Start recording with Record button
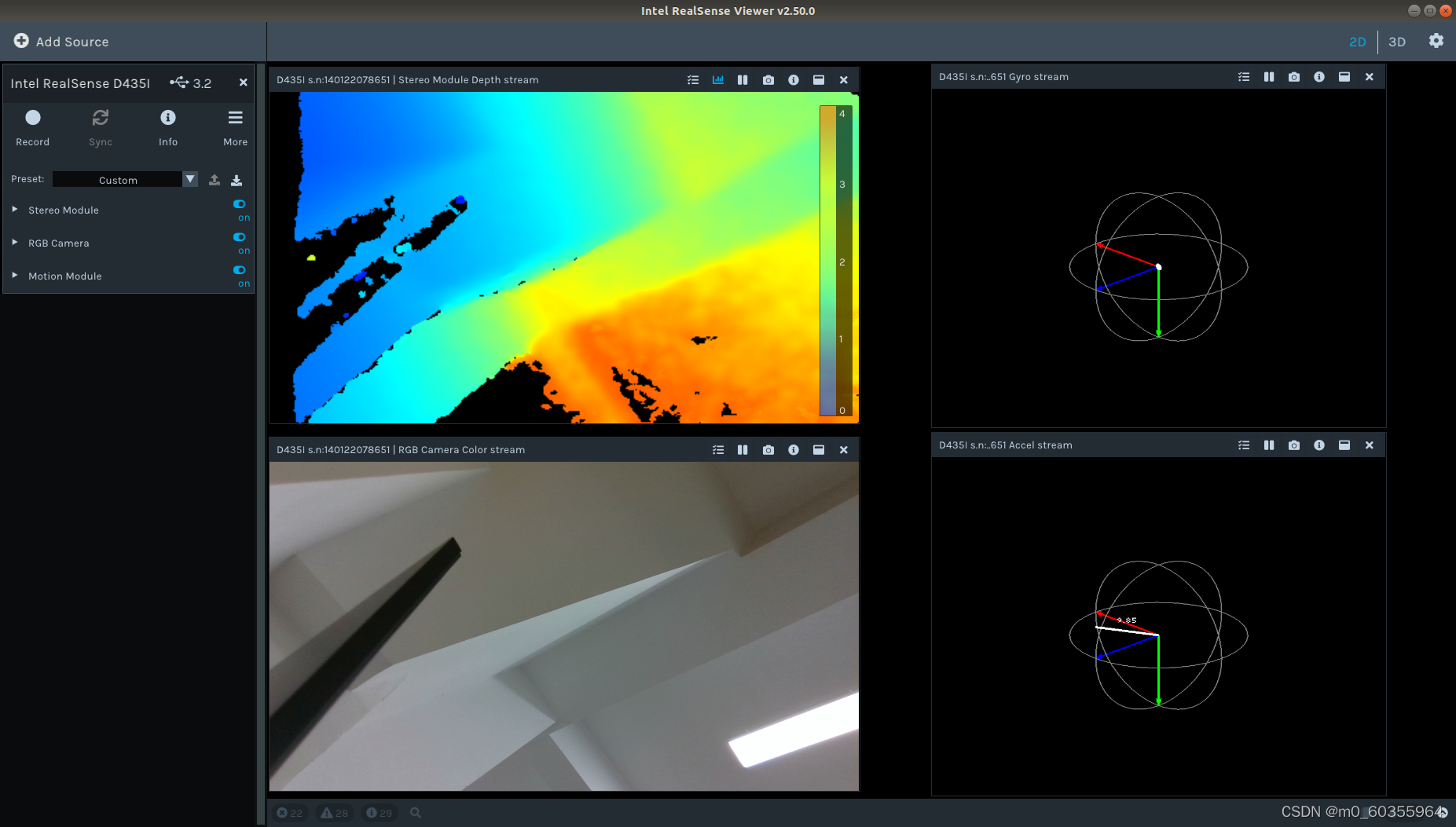 click(32, 127)
